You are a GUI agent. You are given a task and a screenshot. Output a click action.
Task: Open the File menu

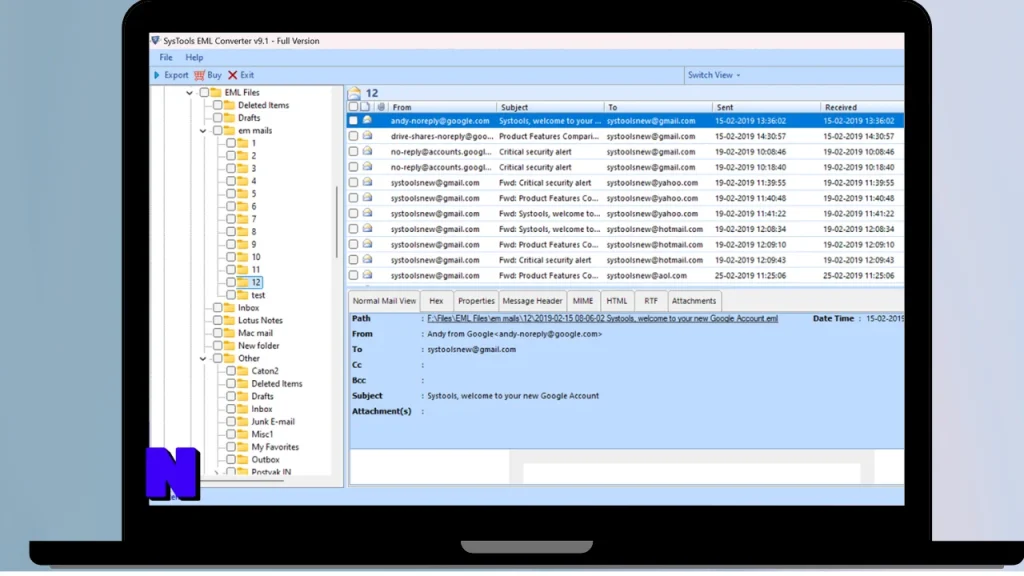click(166, 57)
